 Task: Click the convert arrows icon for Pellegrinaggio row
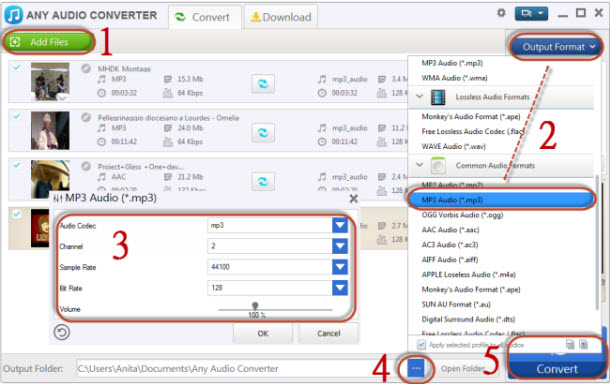[x=263, y=133]
